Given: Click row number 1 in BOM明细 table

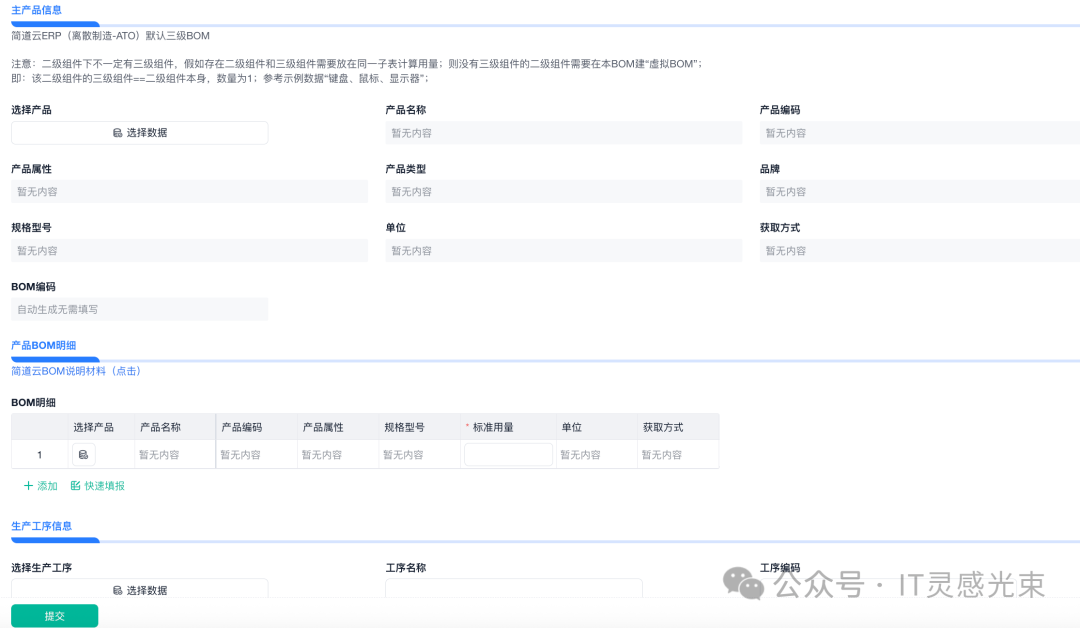Looking at the screenshot, I should [40, 455].
